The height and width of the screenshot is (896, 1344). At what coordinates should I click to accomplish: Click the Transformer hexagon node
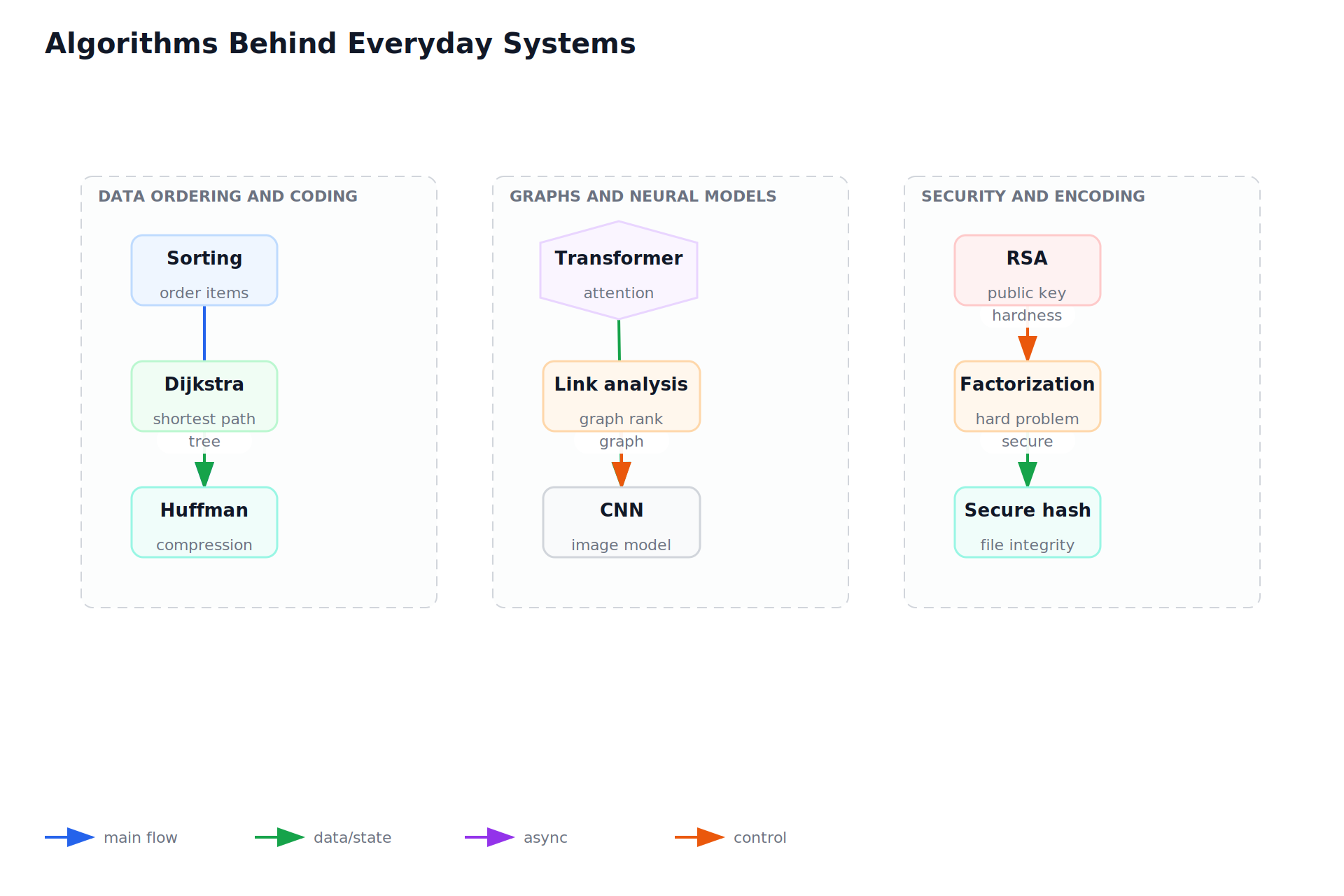coord(619,270)
